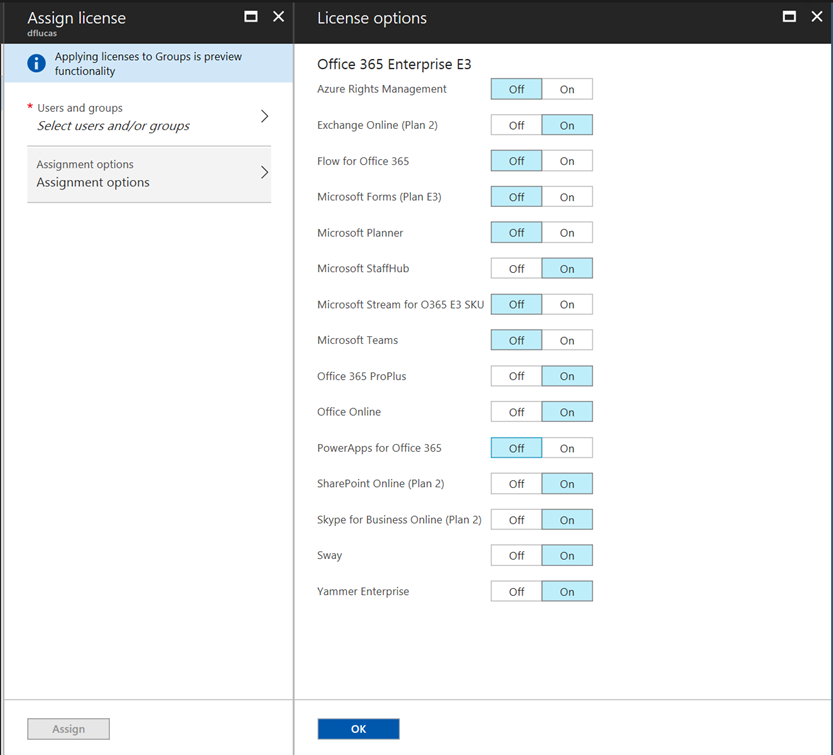
Task: Click the dflucas subtitle text
Action: click(42, 33)
